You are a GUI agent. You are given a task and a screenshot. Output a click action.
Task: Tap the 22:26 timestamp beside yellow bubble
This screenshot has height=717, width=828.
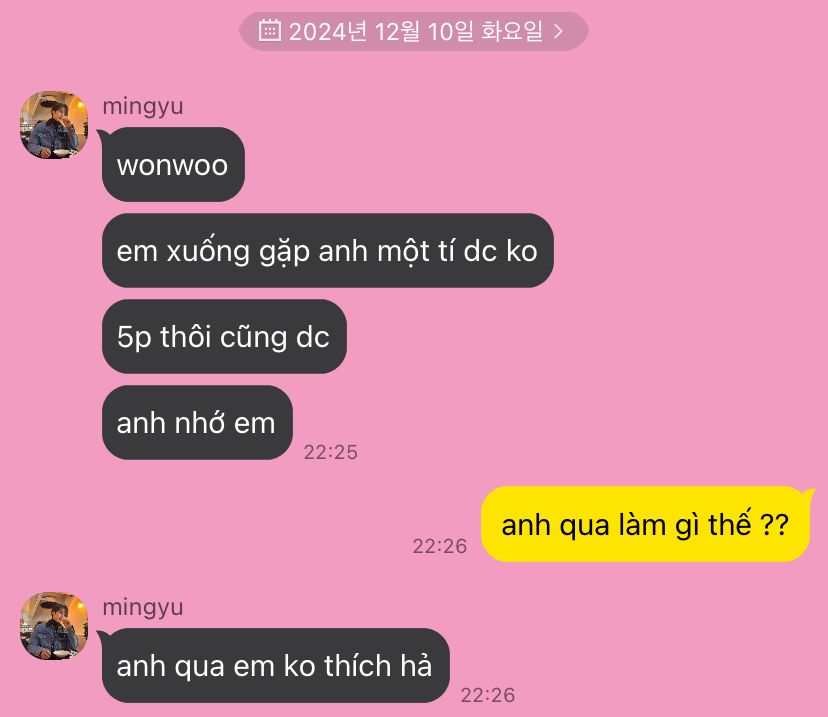pyautogui.click(x=440, y=546)
